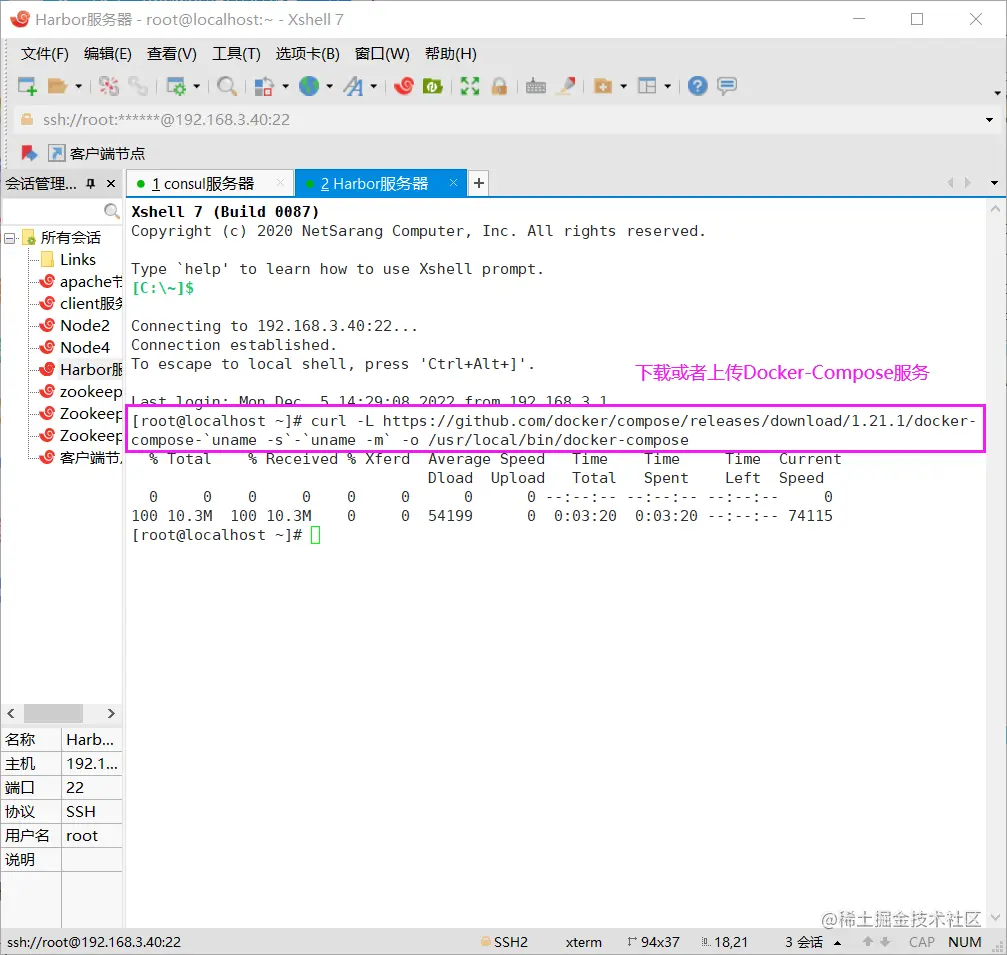Click the Open session folder icon
Viewport: 1007px width, 955px height.
tap(57, 85)
